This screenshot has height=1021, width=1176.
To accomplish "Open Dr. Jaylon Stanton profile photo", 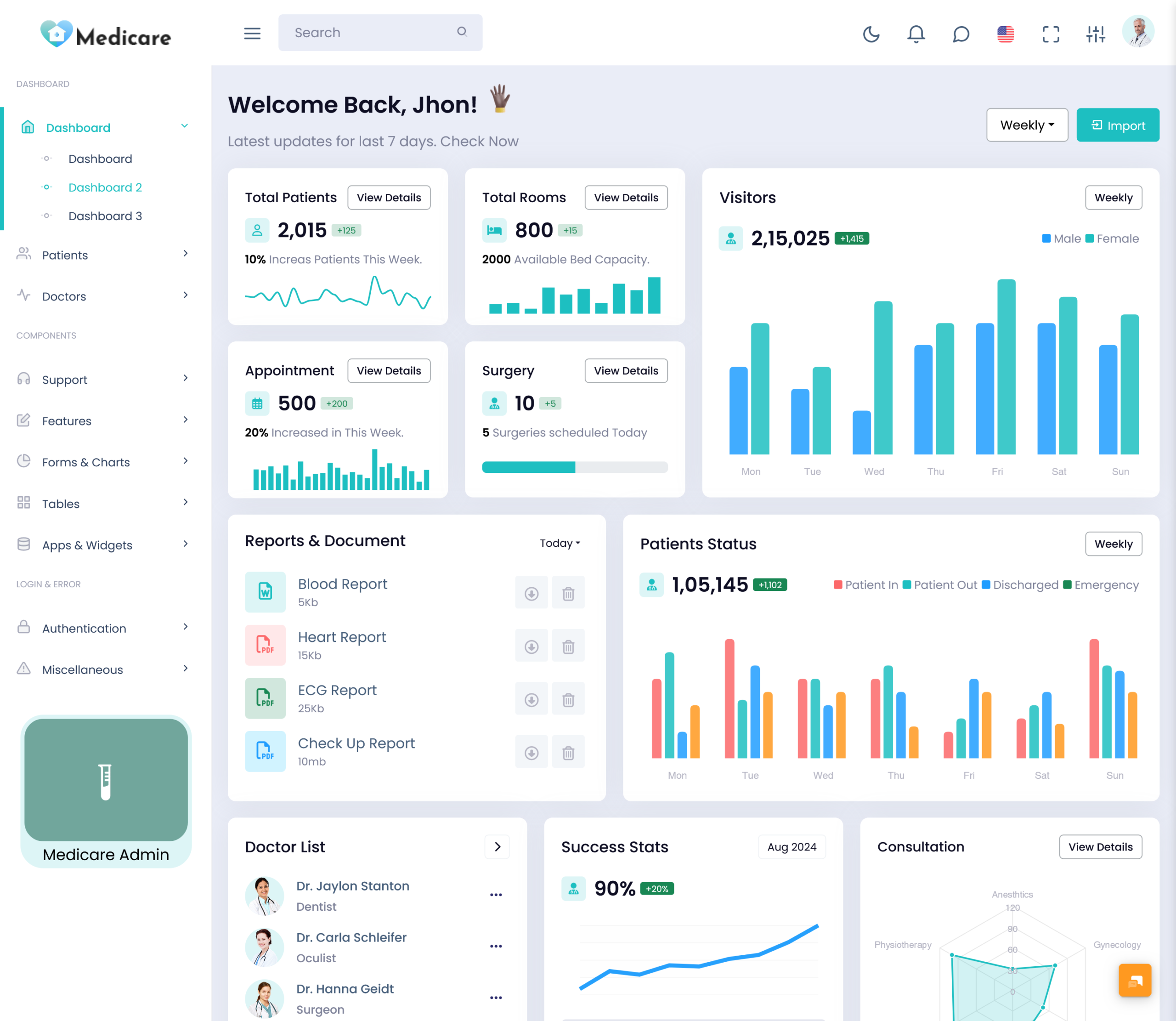I will pos(264,896).
